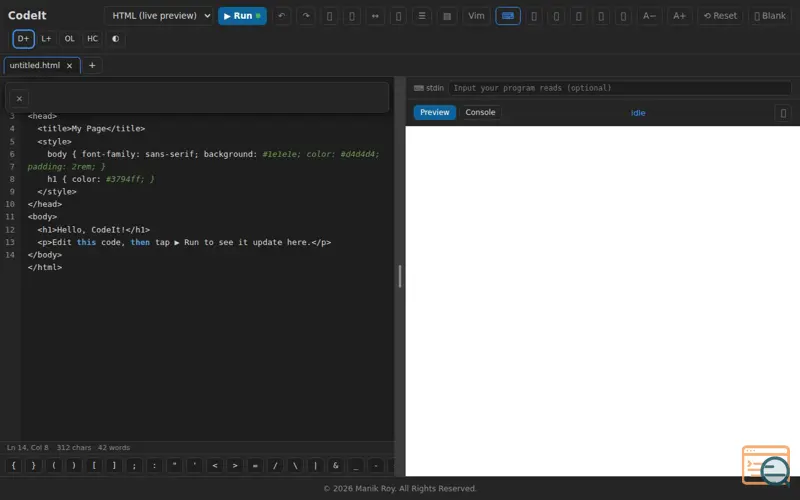This screenshot has height=500, width=800.
Task: Click the floating terminal search icon
Action: (x=766, y=465)
